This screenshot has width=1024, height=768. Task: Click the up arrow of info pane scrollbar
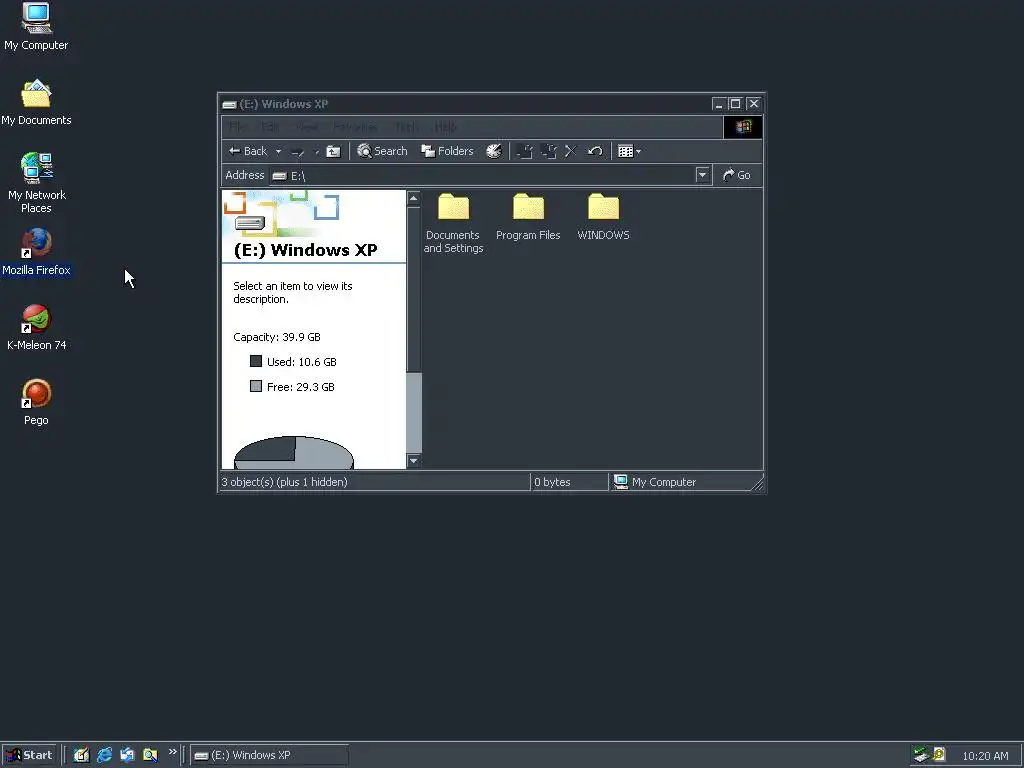413,199
